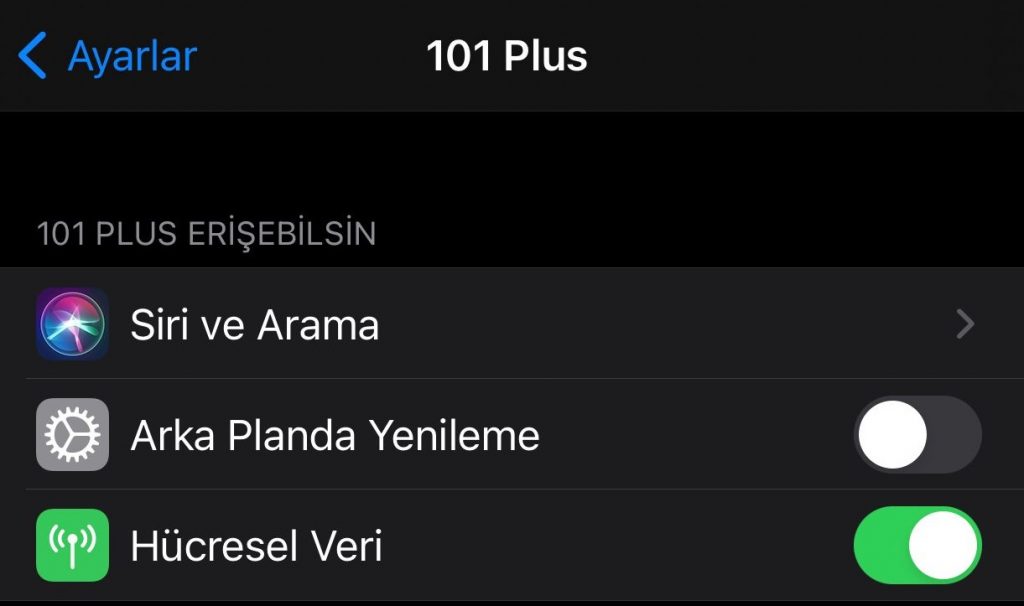
Task: Select the Hücresel Veri label text
Action: (x=256, y=546)
